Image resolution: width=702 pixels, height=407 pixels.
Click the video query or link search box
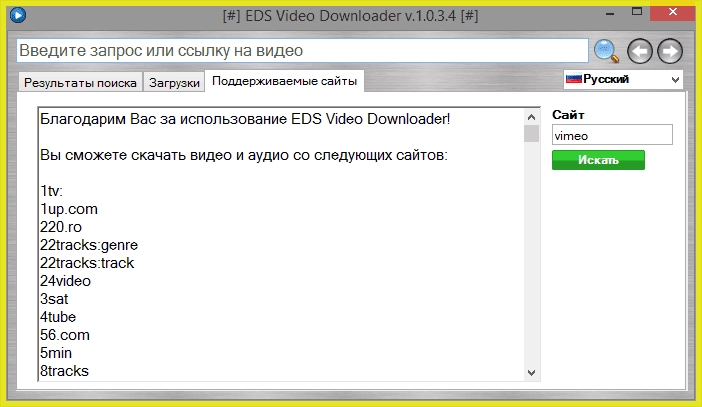pyautogui.click(x=303, y=51)
